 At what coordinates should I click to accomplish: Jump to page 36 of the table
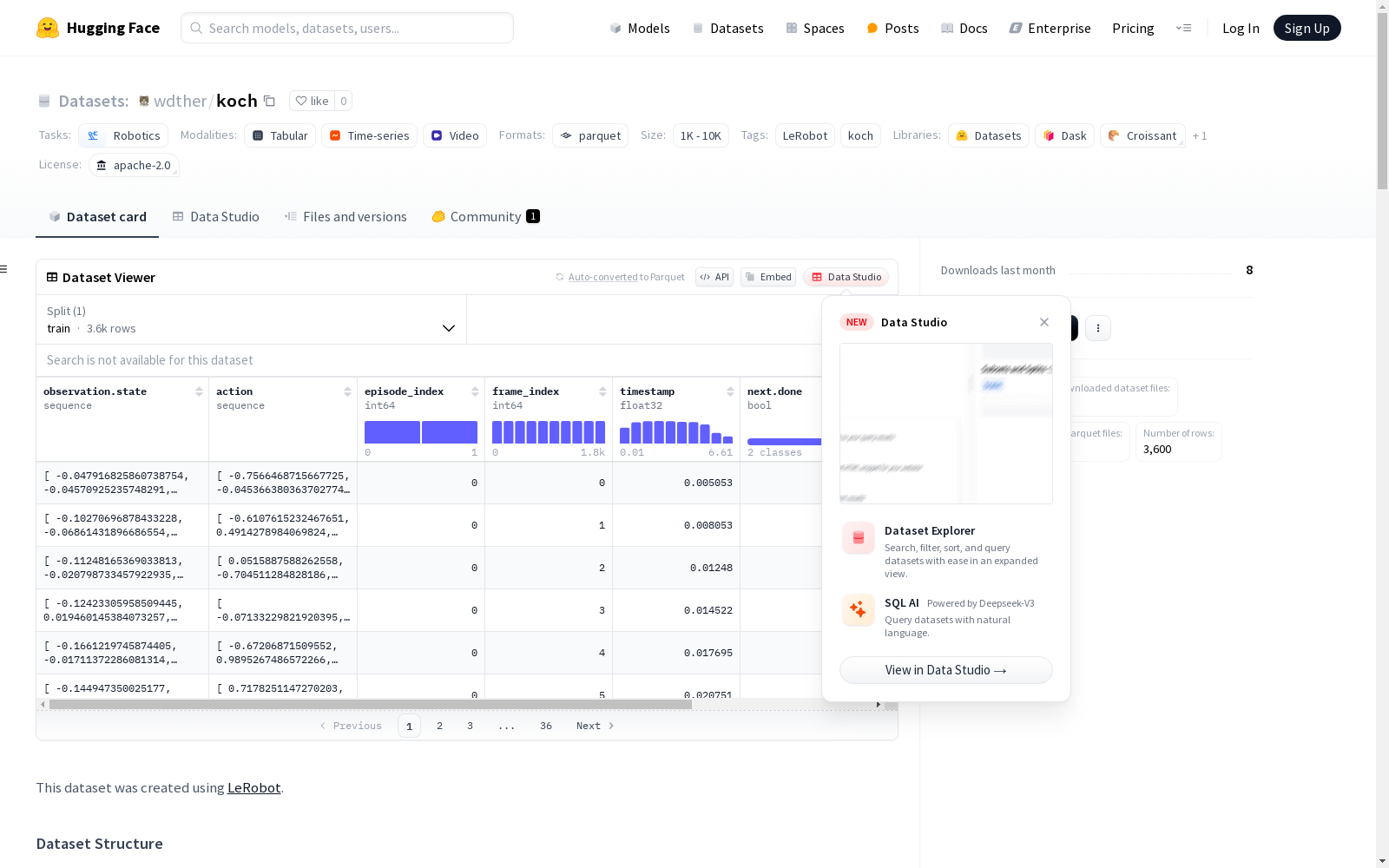pos(546,726)
